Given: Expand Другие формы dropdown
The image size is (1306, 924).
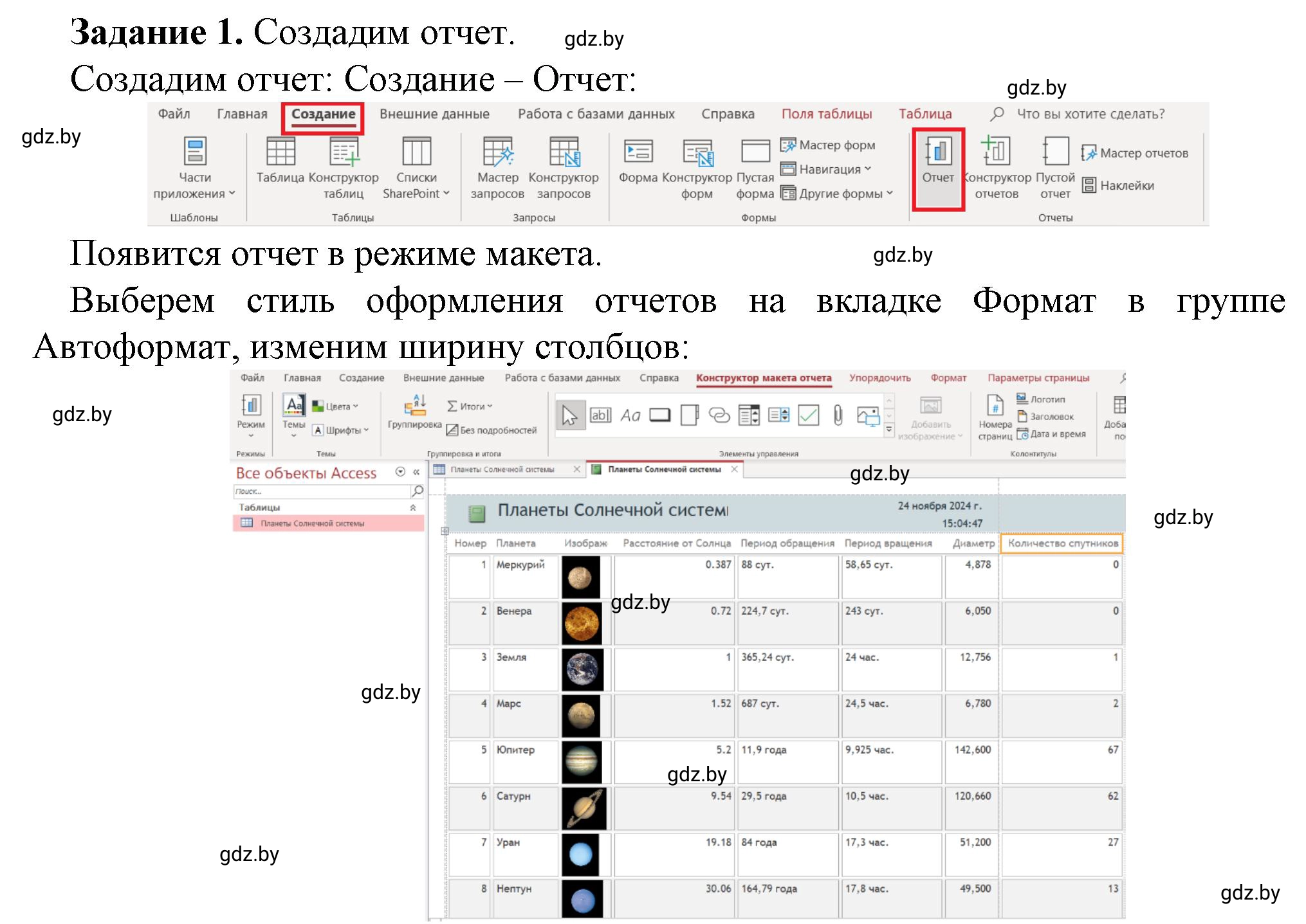Looking at the screenshot, I should click(837, 194).
